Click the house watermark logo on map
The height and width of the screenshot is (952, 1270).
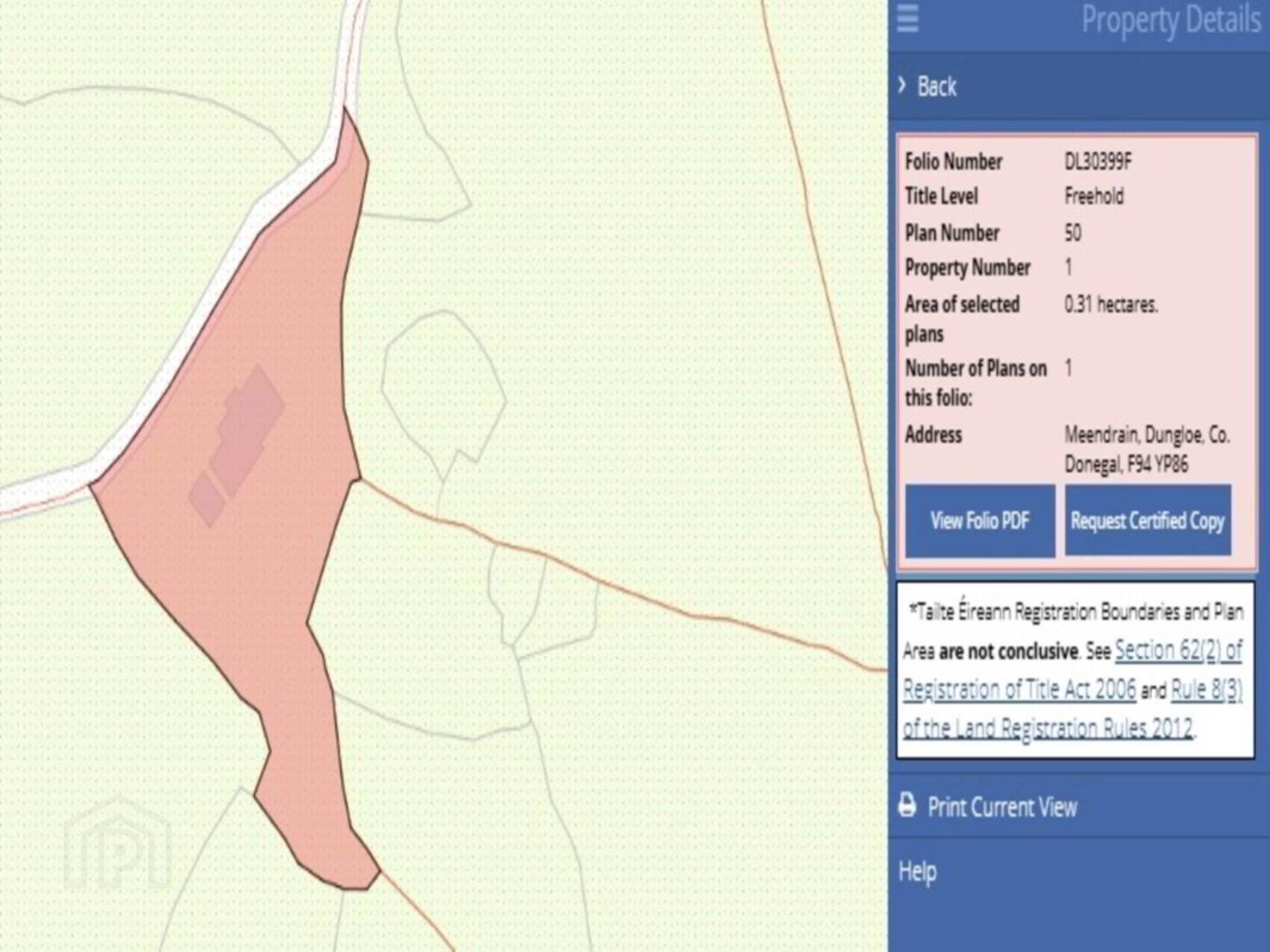pyautogui.click(x=117, y=844)
